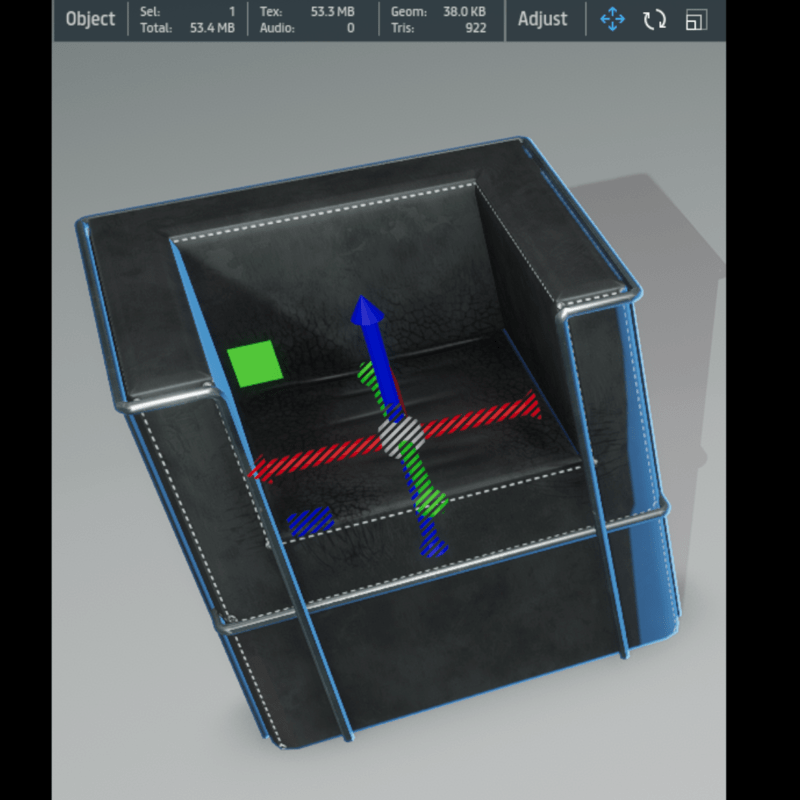Select the Move transform tool icon

612,20
